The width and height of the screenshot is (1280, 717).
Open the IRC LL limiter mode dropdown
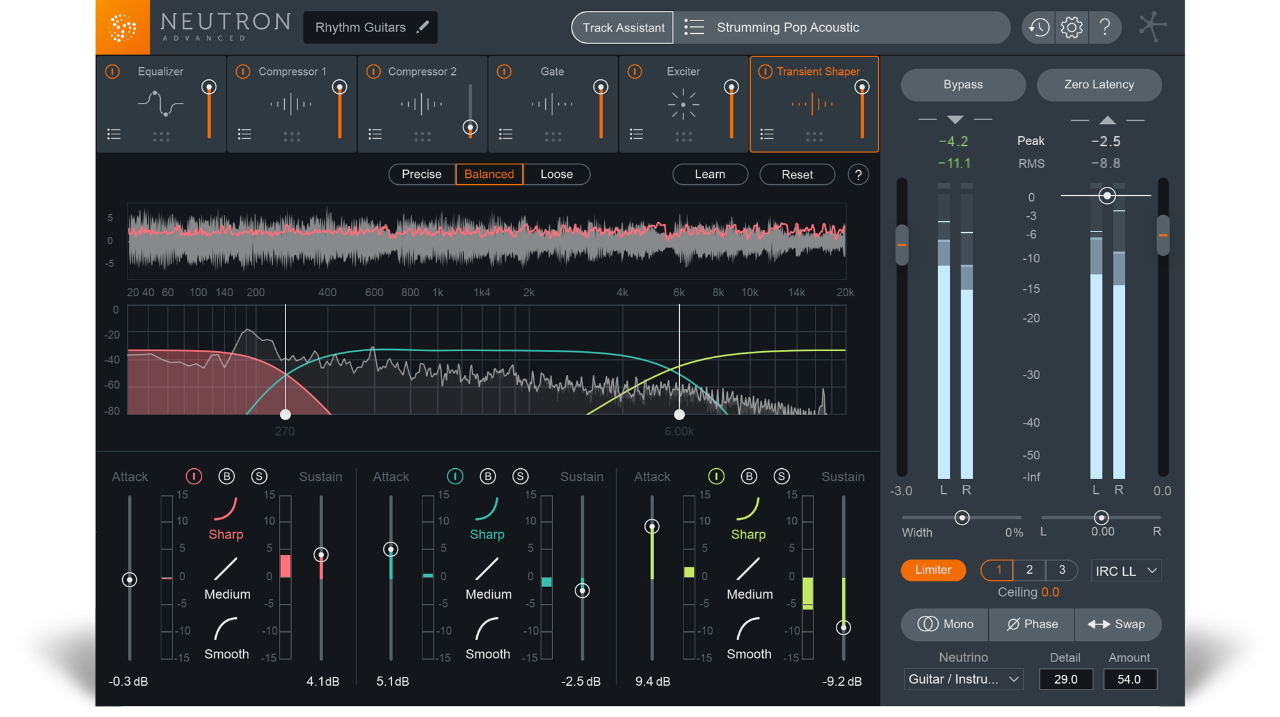point(1126,570)
